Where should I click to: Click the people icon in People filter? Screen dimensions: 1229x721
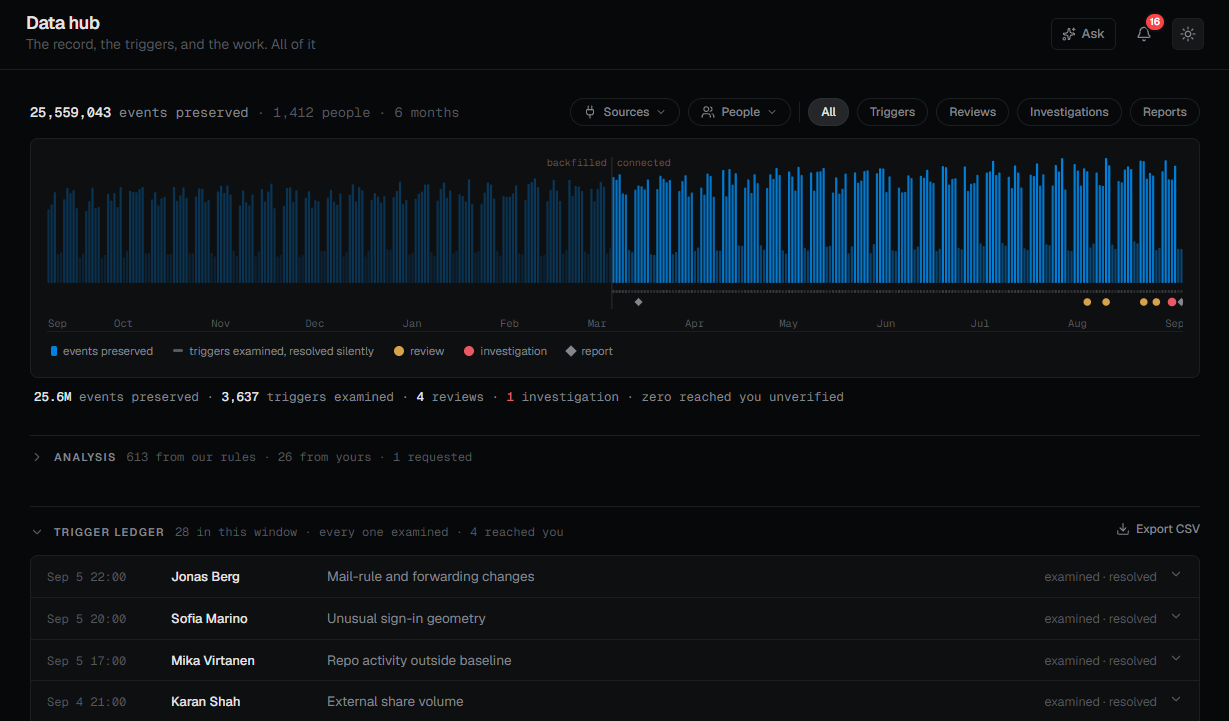(x=708, y=112)
